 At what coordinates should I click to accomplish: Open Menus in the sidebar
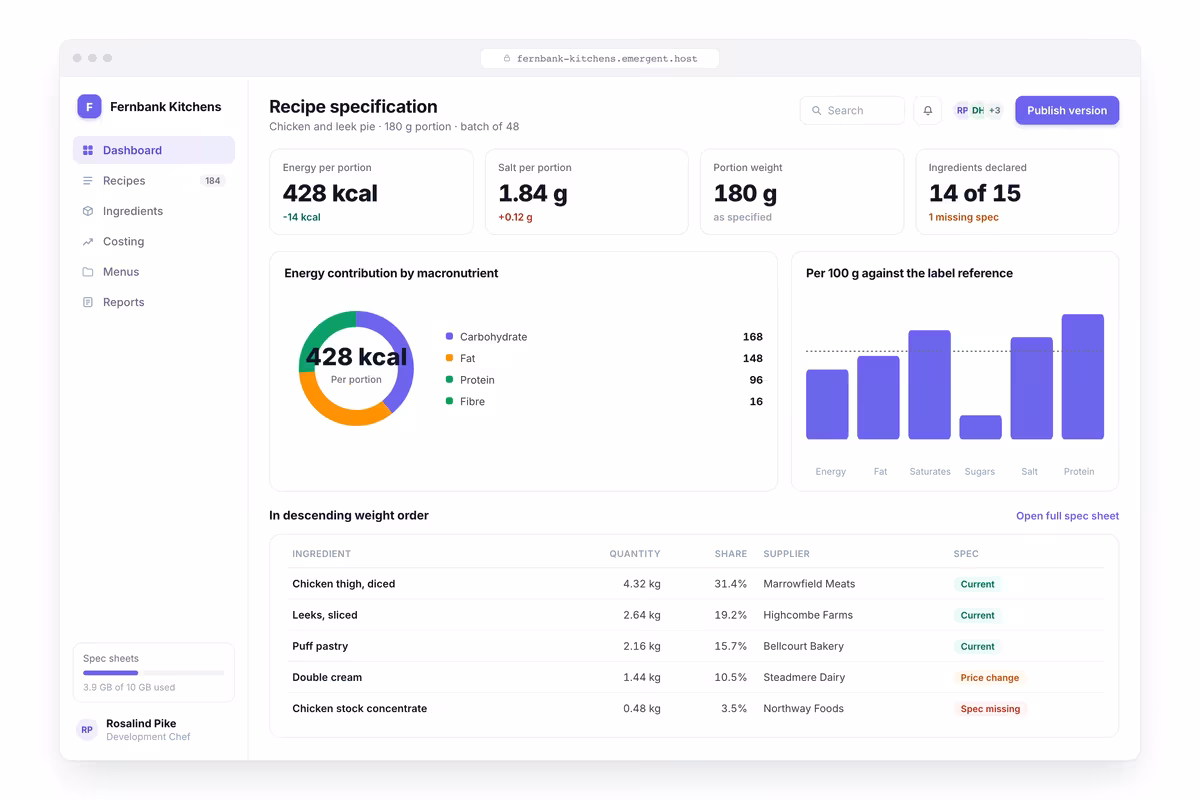pyautogui.click(x=154, y=272)
